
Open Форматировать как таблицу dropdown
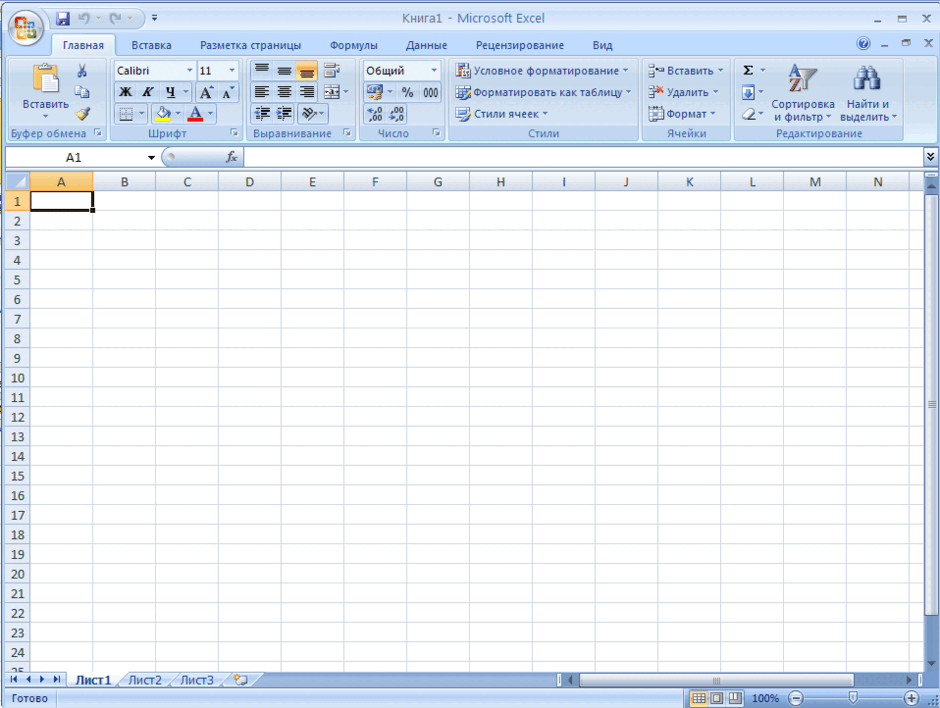click(543, 92)
